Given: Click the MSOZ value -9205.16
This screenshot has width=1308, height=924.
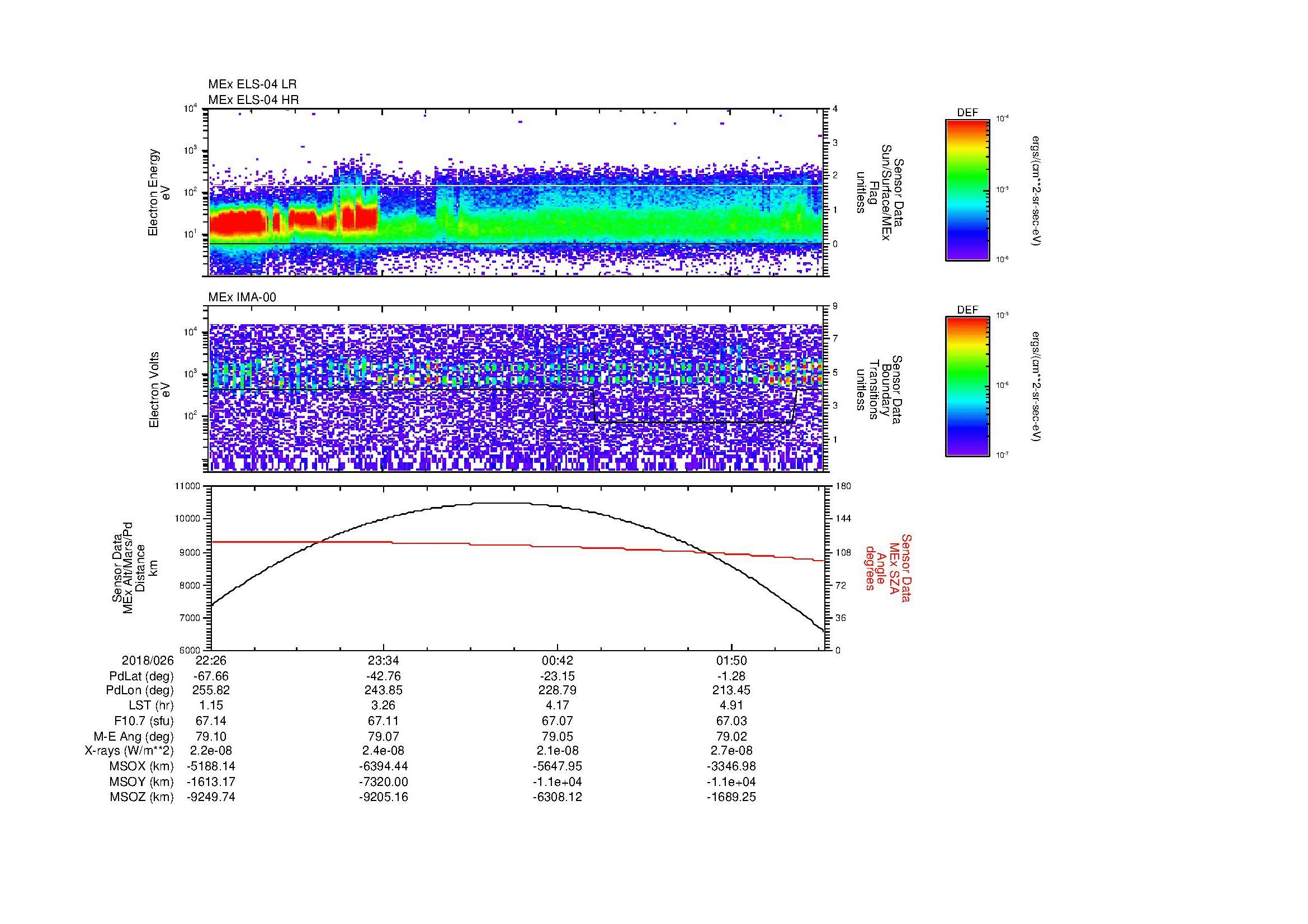Looking at the screenshot, I should 384,797.
